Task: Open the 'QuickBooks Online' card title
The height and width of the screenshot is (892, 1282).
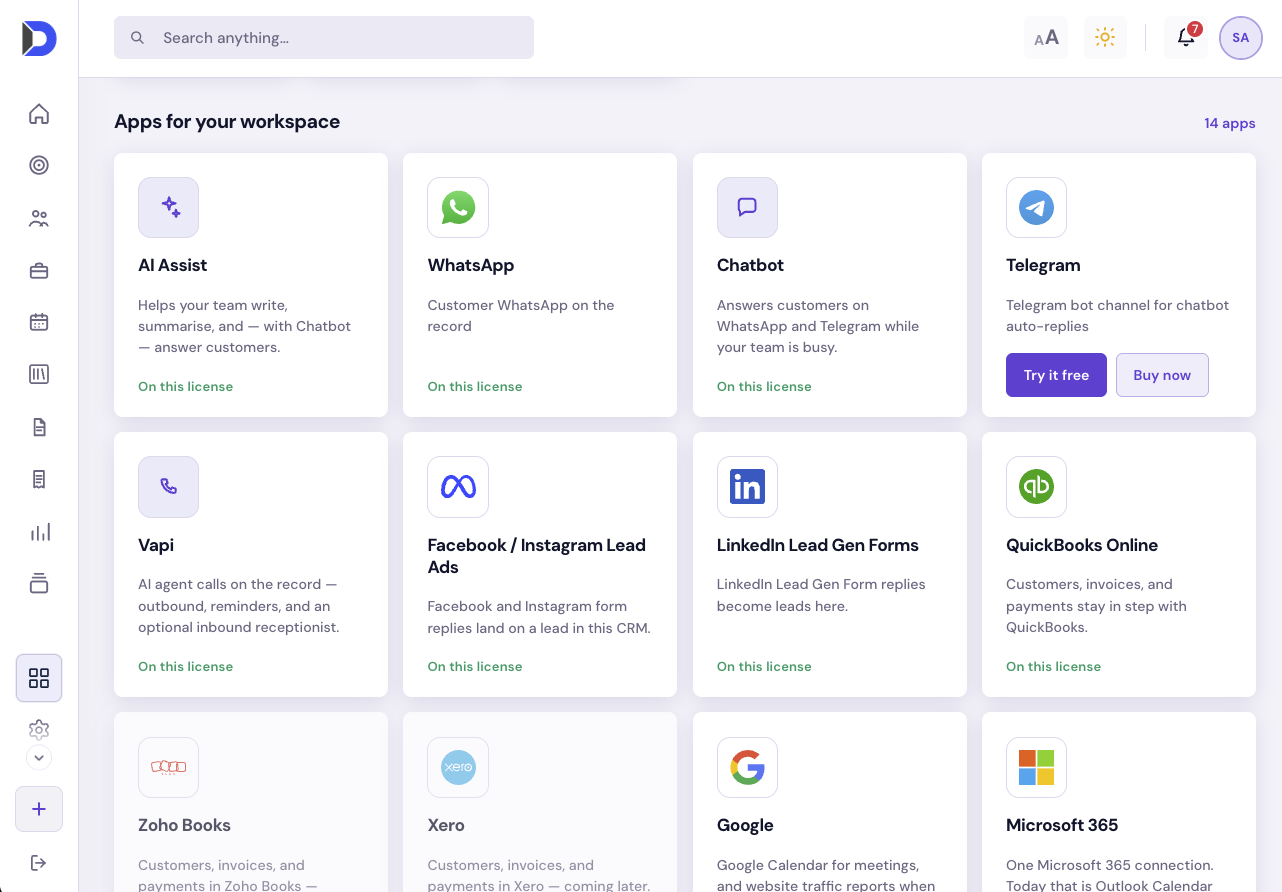Action: pyautogui.click(x=1082, y=545)
